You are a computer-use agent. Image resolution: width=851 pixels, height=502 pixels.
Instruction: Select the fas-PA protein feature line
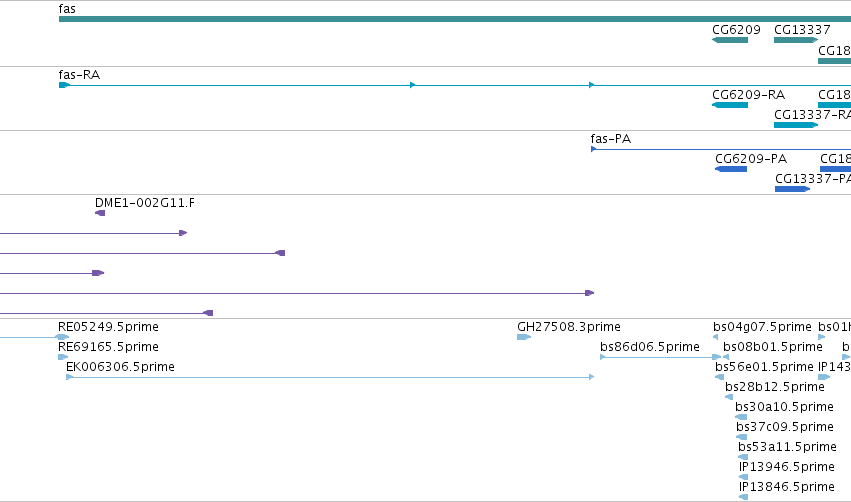coord(721,149)
